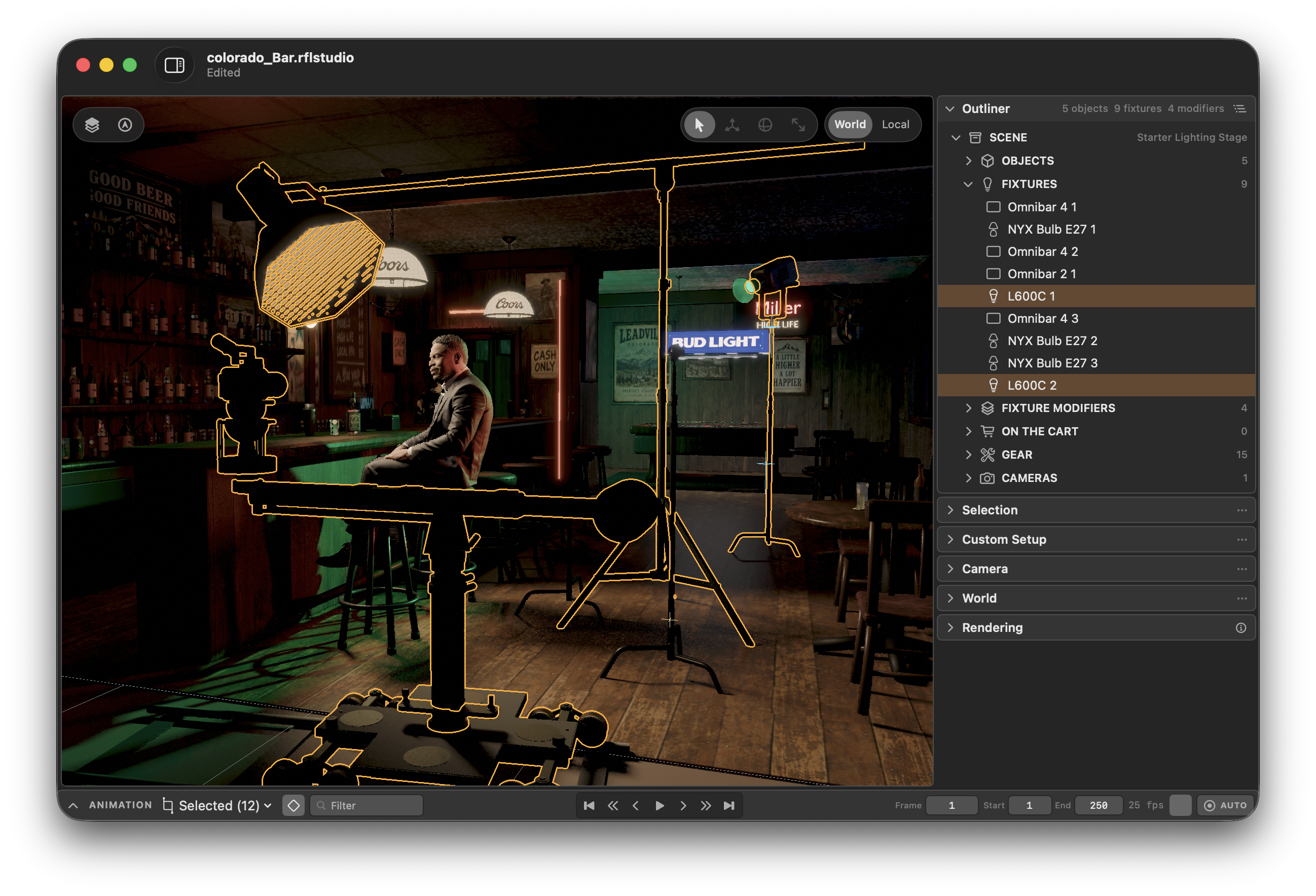Switch the transform space to World

click(850, 125)
